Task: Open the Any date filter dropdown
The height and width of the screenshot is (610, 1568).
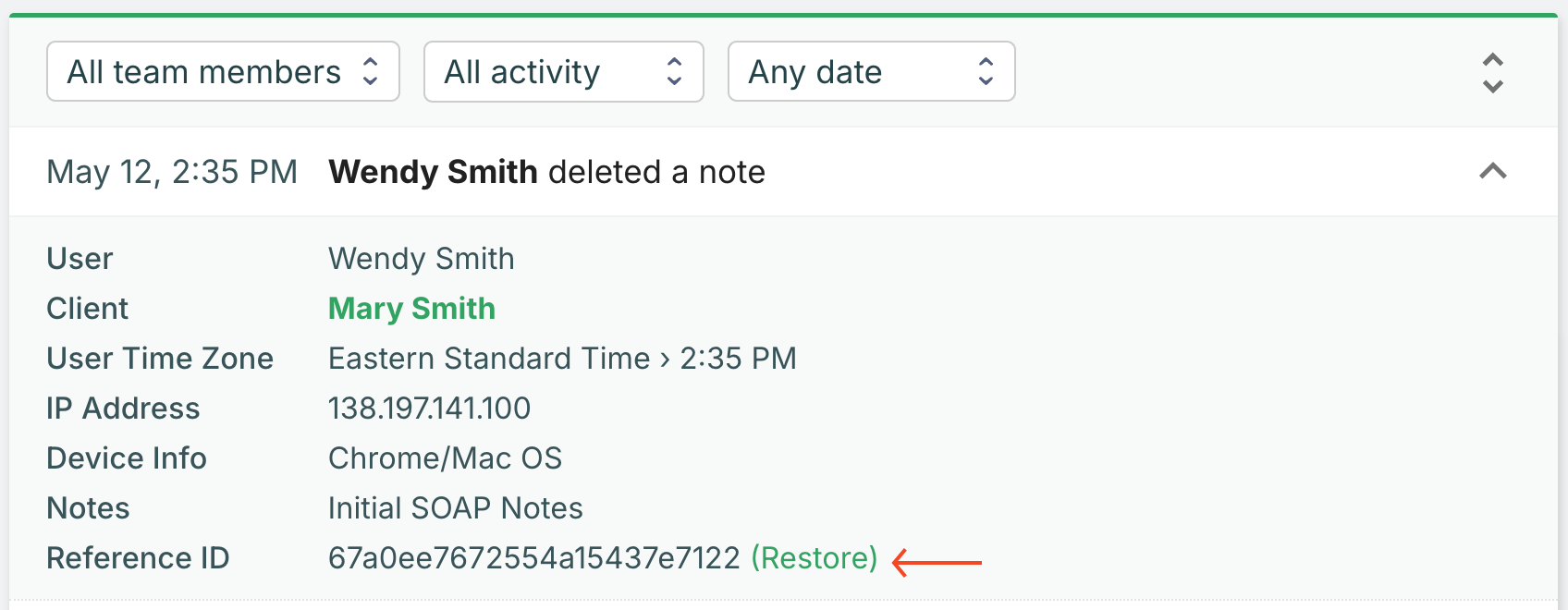Action: point(871,72)
